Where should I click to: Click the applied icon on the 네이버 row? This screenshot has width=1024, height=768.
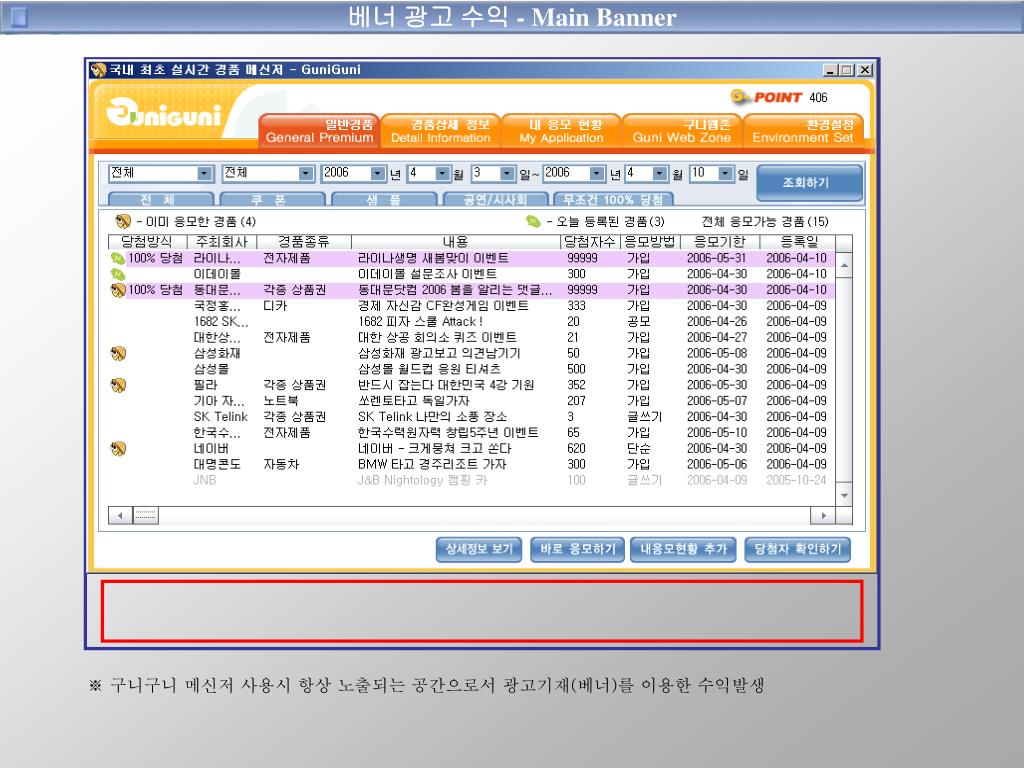point(118,449)
